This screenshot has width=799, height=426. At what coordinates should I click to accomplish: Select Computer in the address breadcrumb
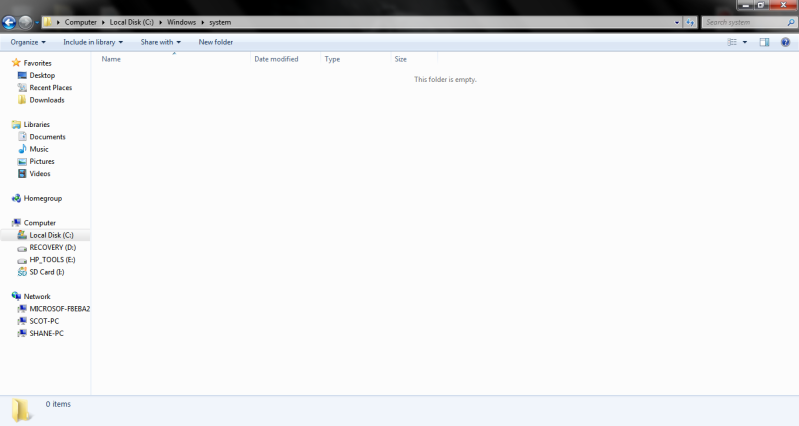[x=81, y=22]
